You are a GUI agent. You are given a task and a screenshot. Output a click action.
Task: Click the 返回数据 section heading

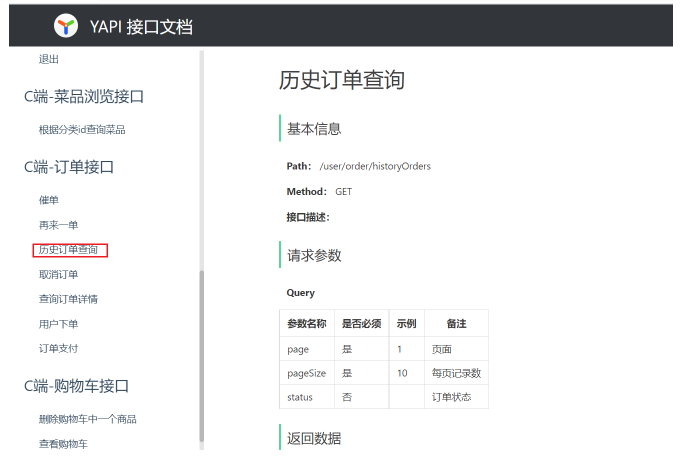pyautogui.click(x=314, y=439)
